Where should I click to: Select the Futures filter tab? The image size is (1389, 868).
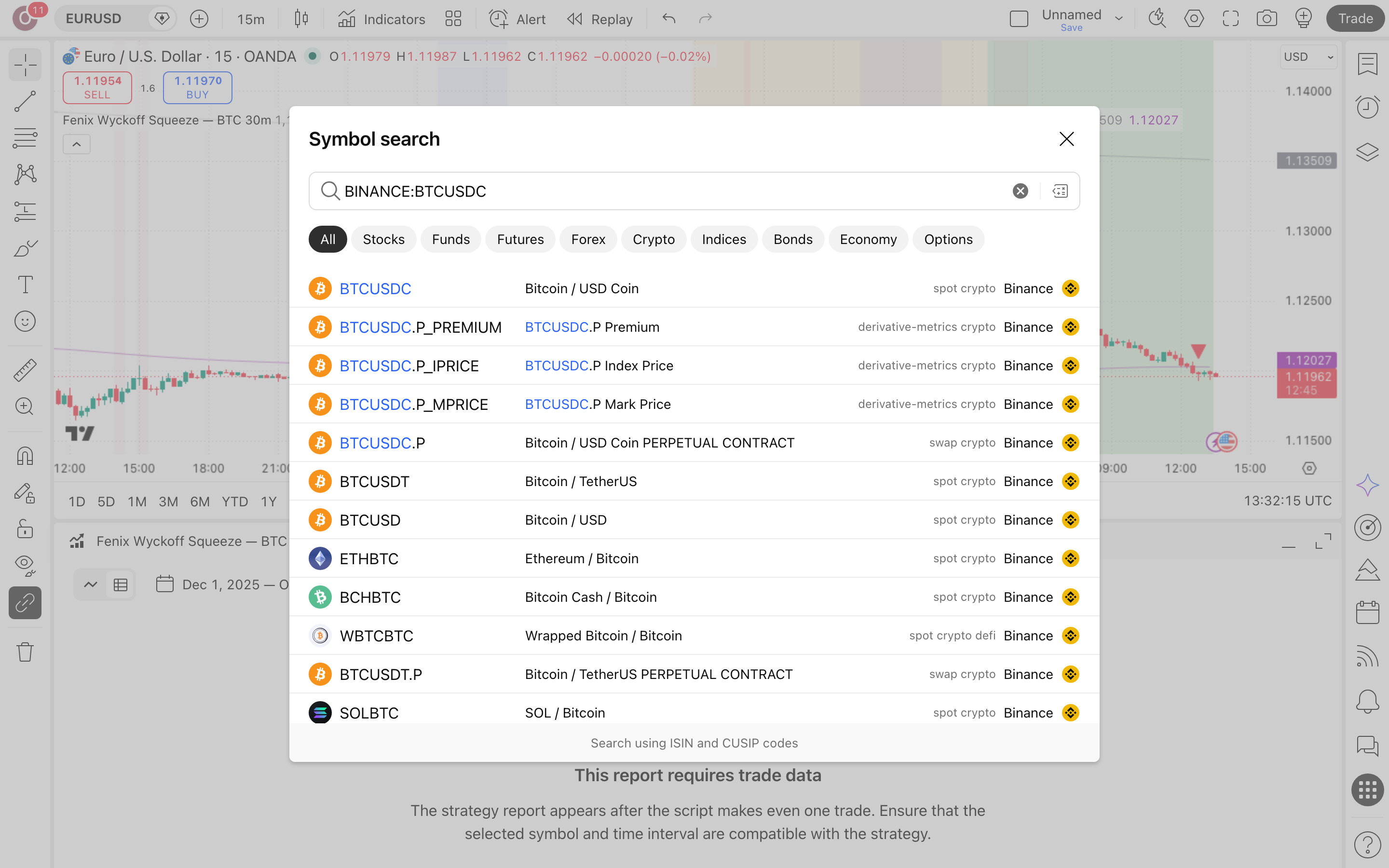pyautogui.click(x=520, y=239)
